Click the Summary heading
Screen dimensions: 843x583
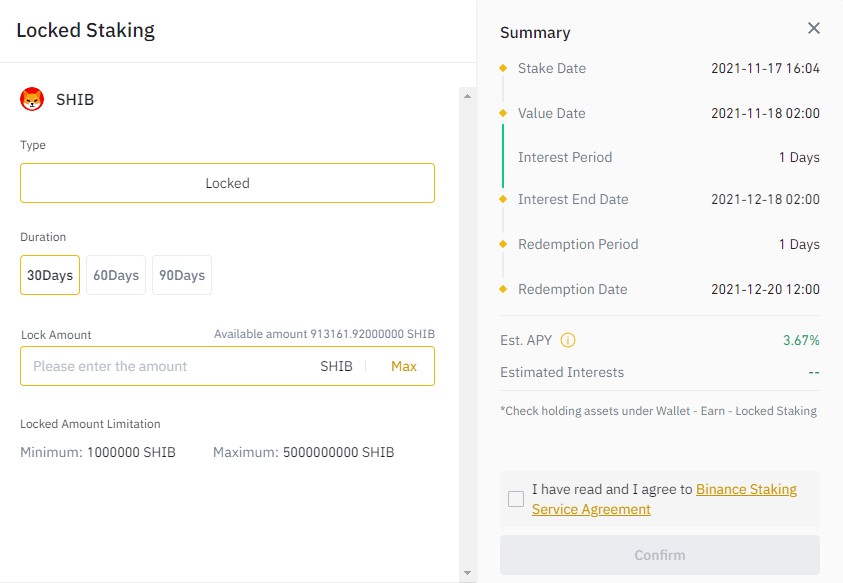tap(535, 33)
